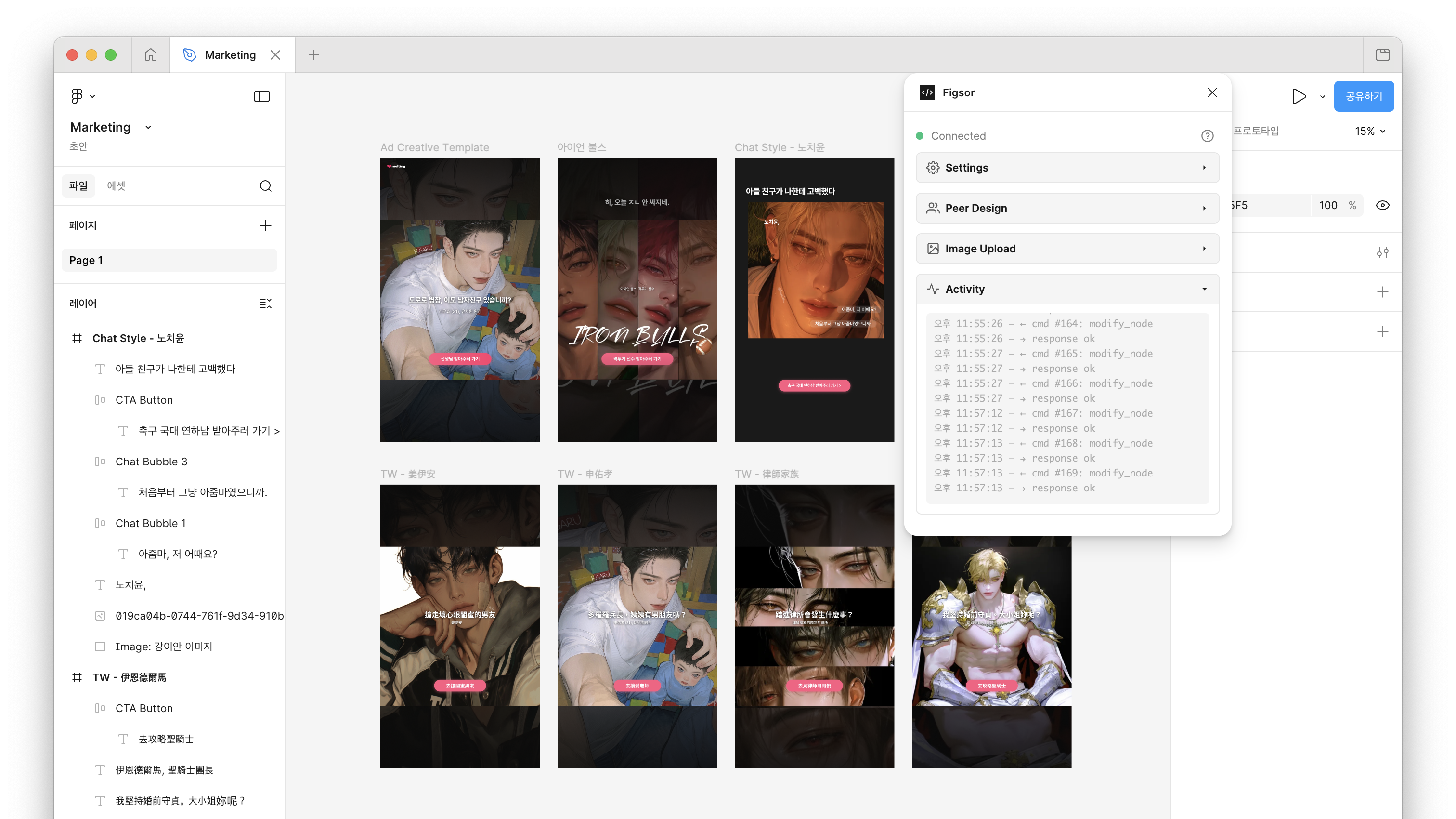Screen dimensions: 1456x819
Task: Toggle the left sidebar panel icon
Action: click(x=262, y=96)
